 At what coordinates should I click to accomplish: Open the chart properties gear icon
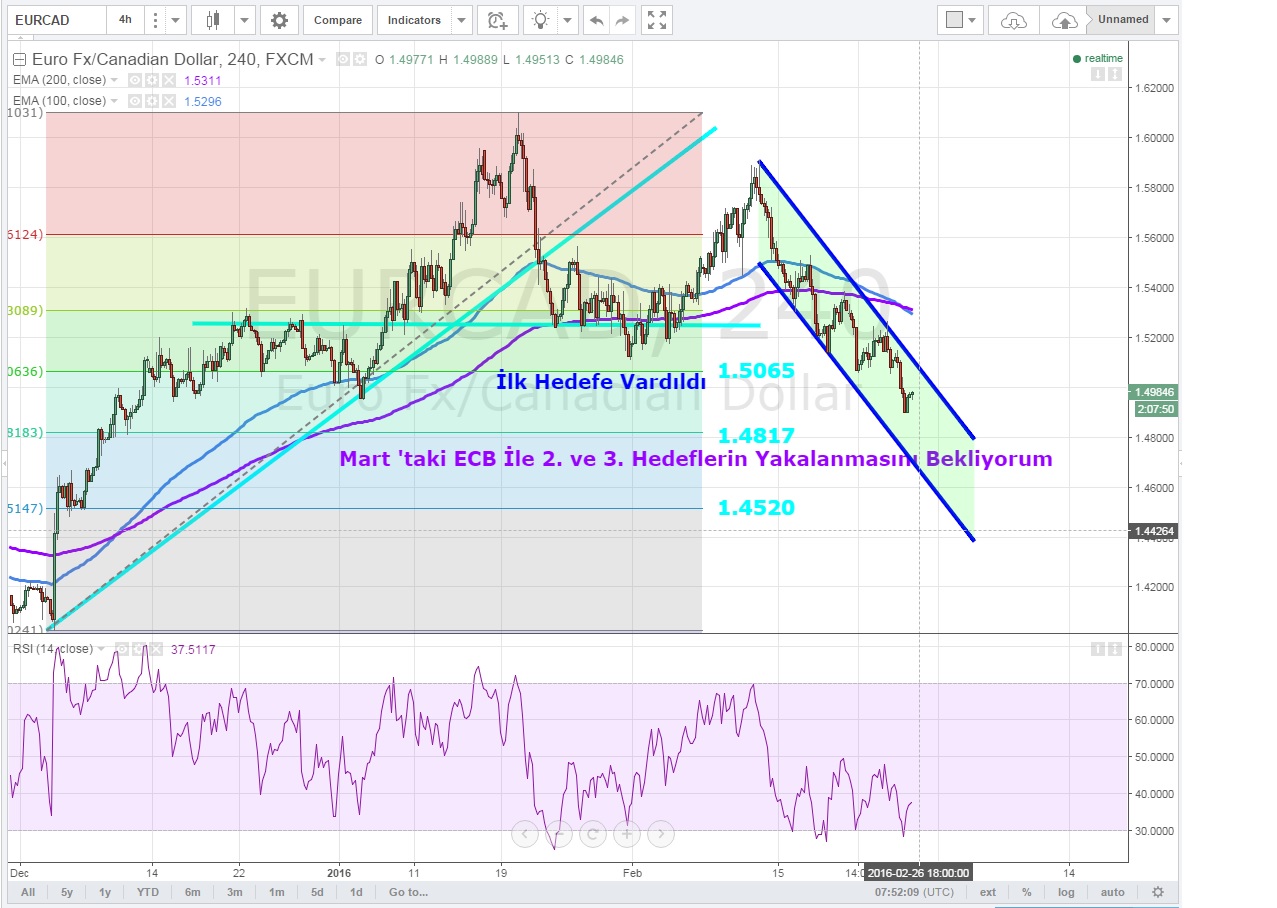[279, 20]
